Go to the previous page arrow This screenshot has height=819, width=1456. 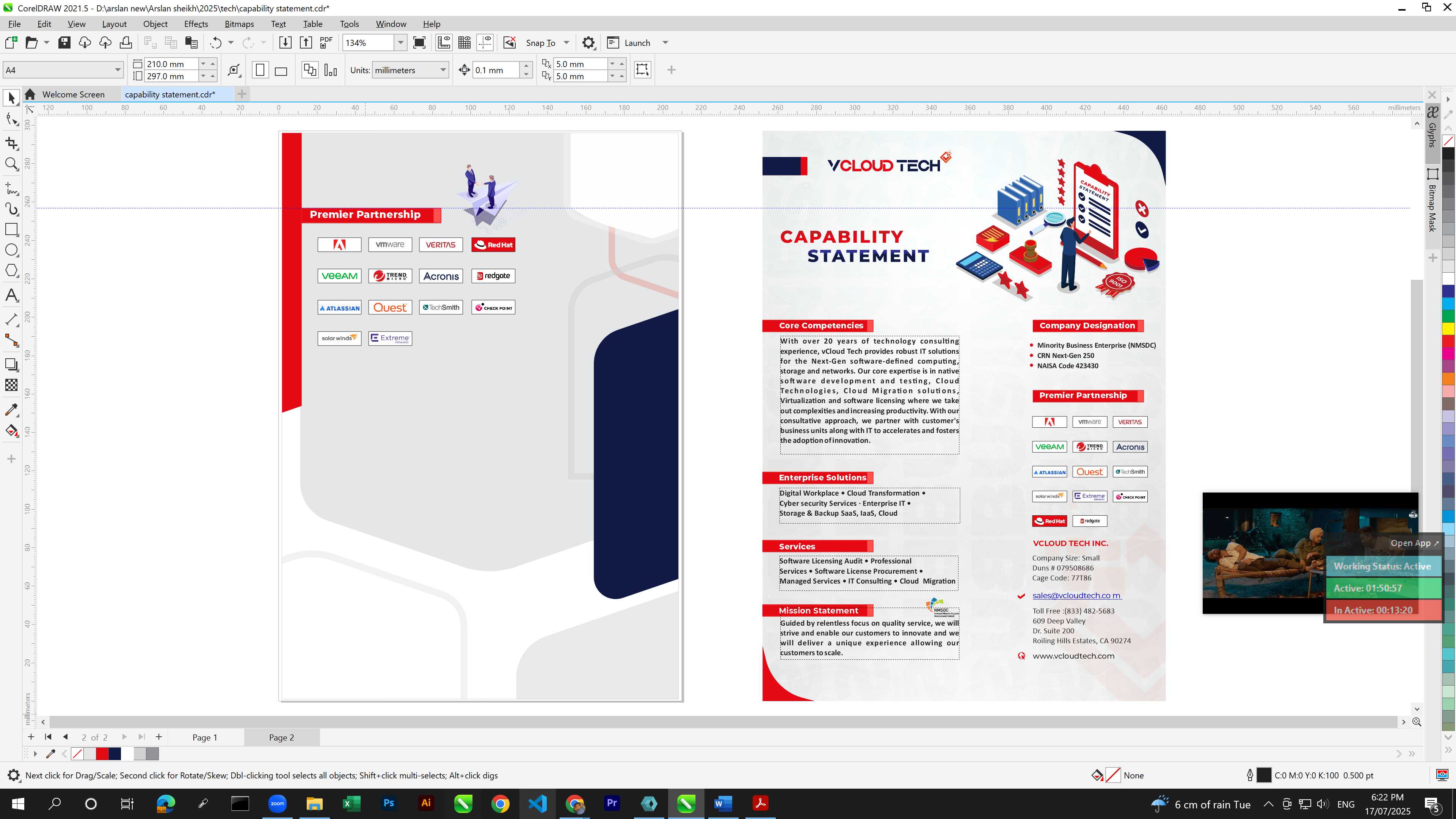point(65,736)
